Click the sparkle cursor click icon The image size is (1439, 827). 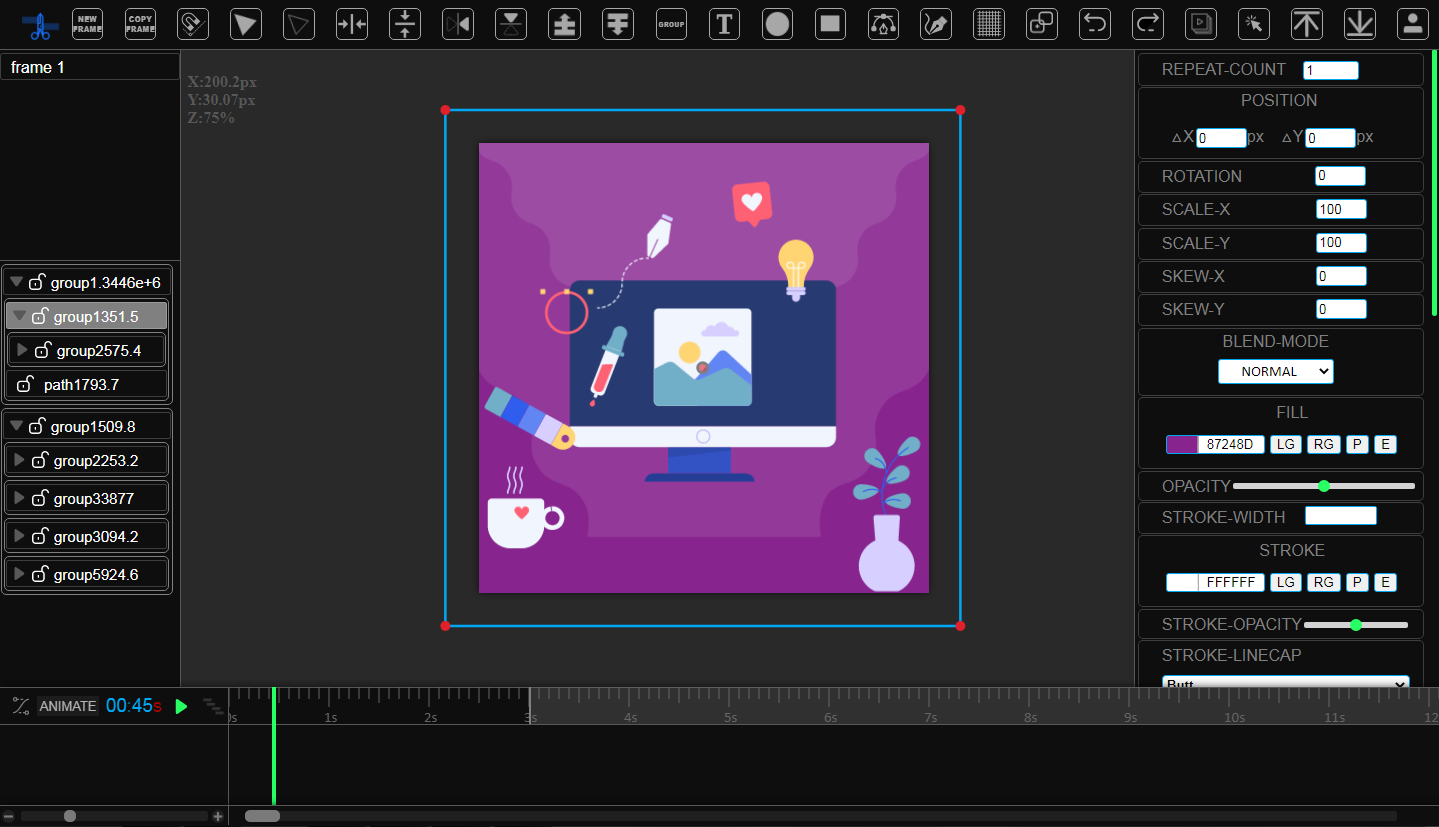point(1254,24)
